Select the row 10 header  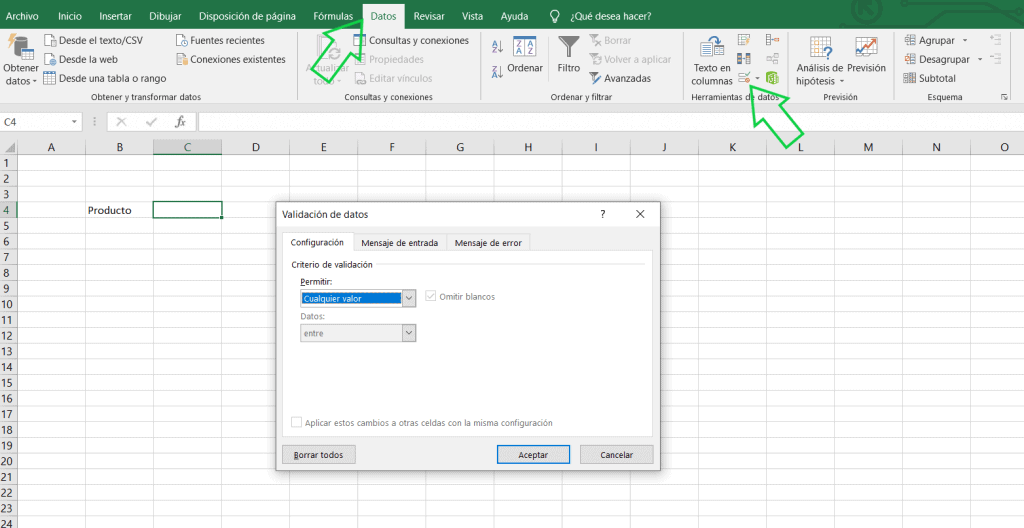click(8, 305)
